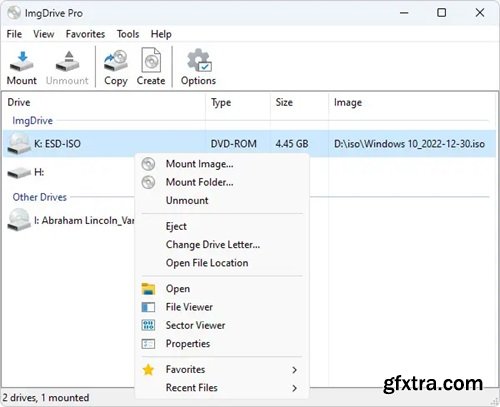Screen dimensions: 500x407
Task: Select the I: Abraham Lincoln drive row
Action: click(69, 220)
